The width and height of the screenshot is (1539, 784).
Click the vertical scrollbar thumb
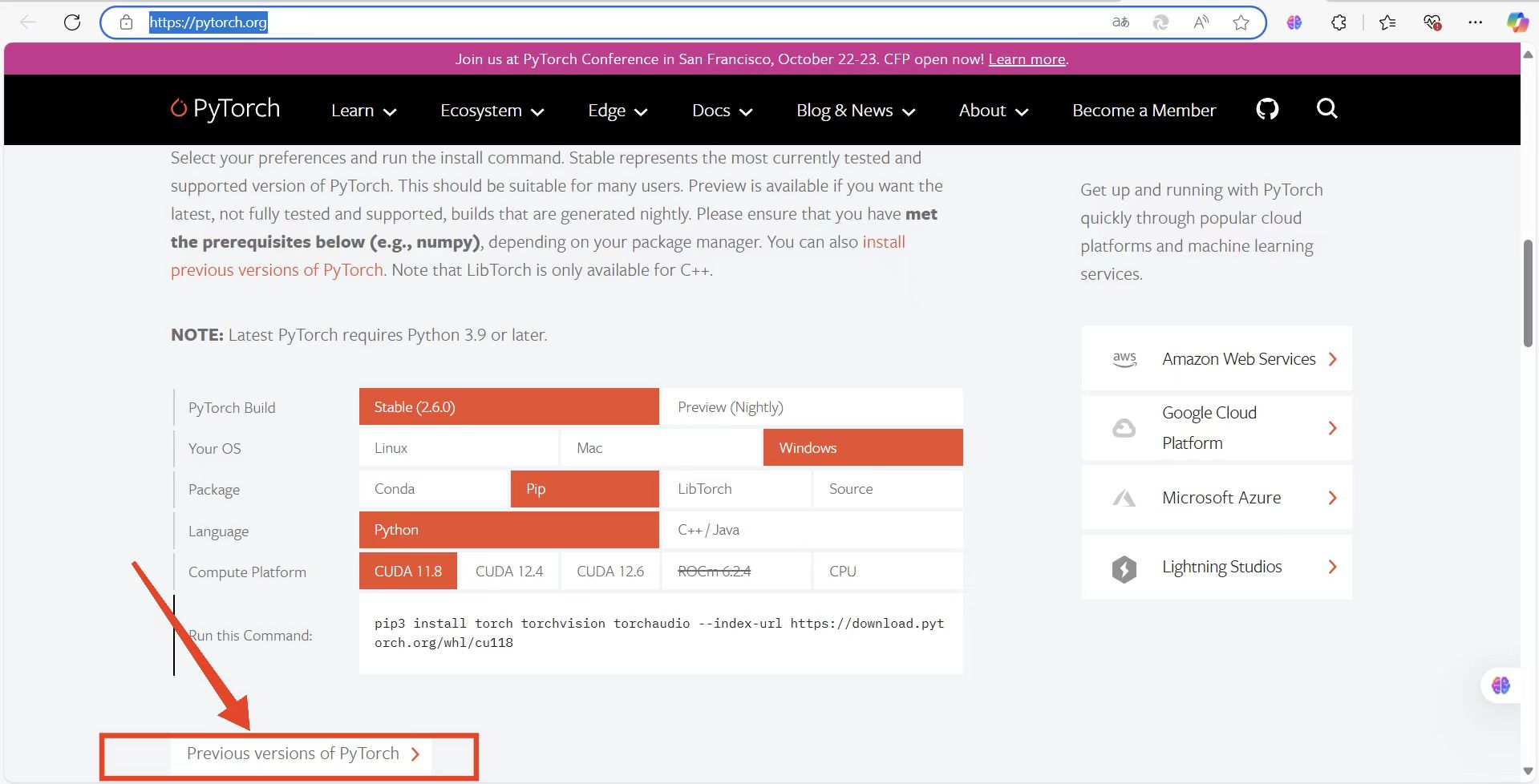1528,293
